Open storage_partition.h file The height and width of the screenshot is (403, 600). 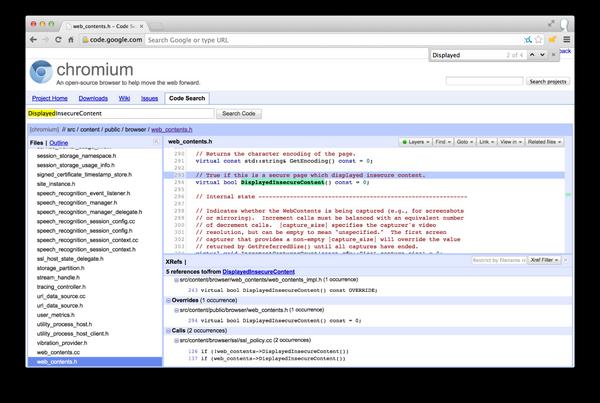click(60, 268)
